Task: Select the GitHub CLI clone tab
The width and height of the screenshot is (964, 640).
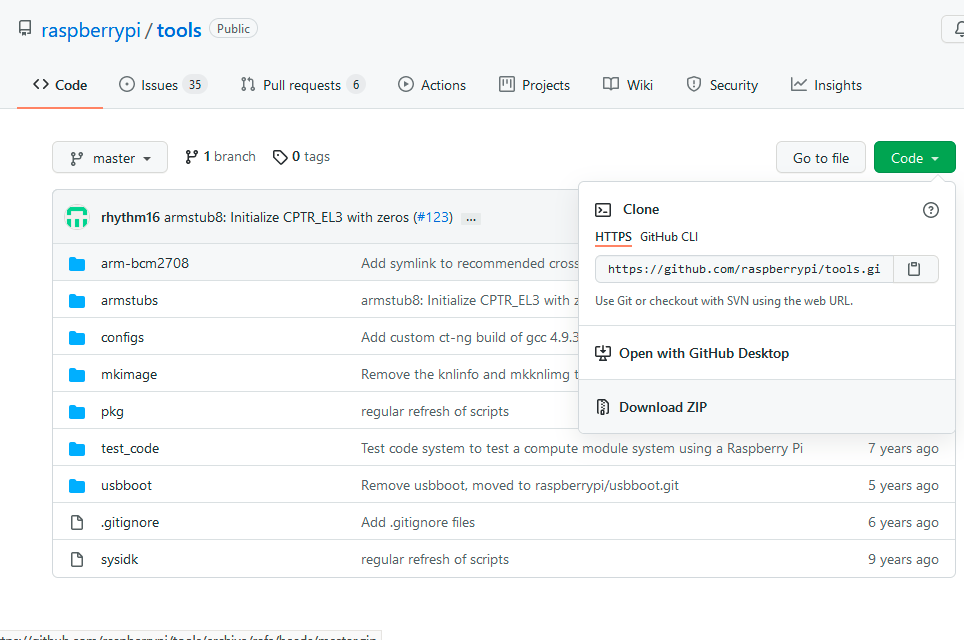Action: click(x=668, y=237)
